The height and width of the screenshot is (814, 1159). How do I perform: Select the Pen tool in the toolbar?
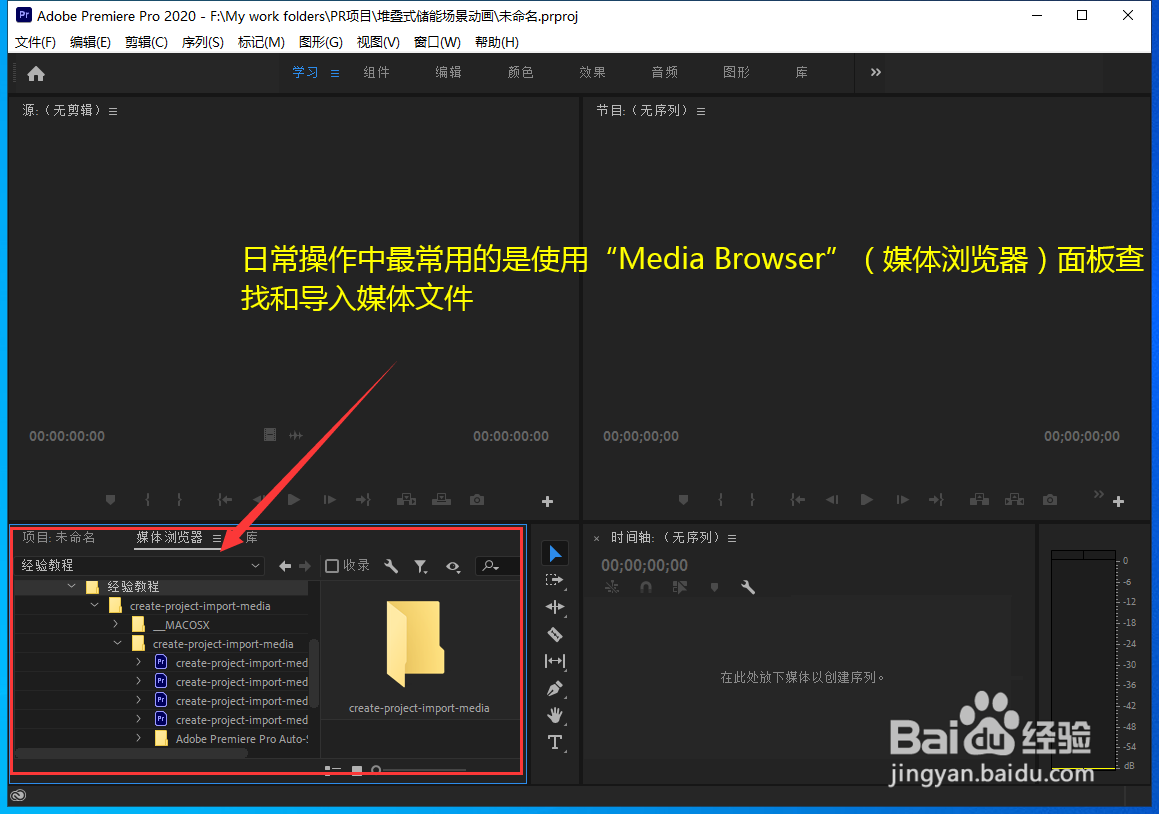[x=555, y=688]
